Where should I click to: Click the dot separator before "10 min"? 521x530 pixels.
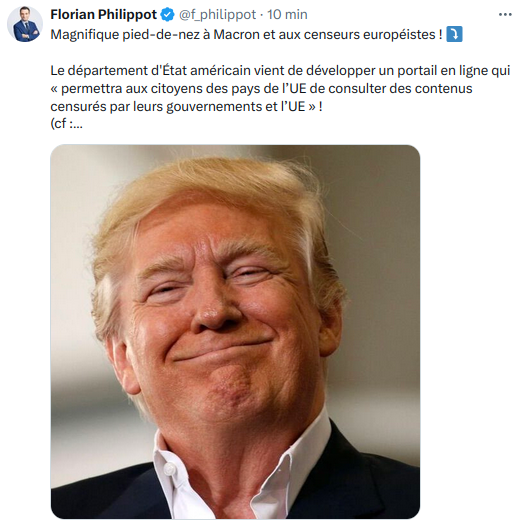tap(262, 15)
